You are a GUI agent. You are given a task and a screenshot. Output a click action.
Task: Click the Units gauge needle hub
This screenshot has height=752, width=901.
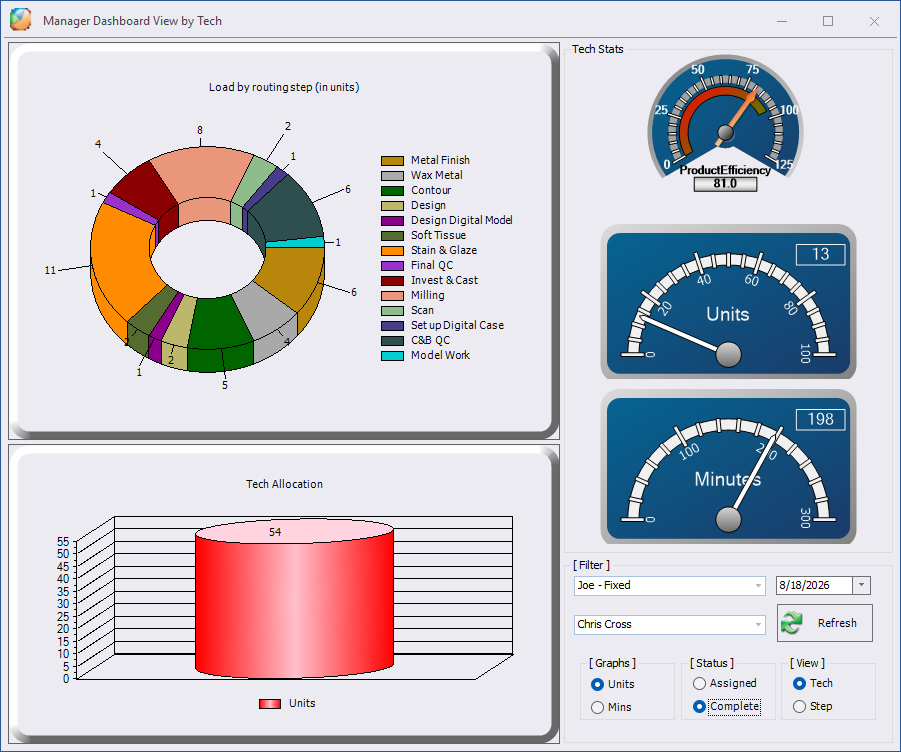tap(728, 354)
